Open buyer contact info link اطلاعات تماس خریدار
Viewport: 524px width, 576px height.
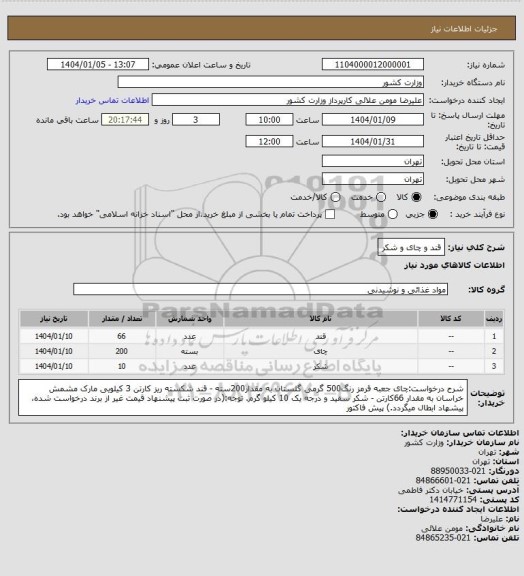pos(112,100)
